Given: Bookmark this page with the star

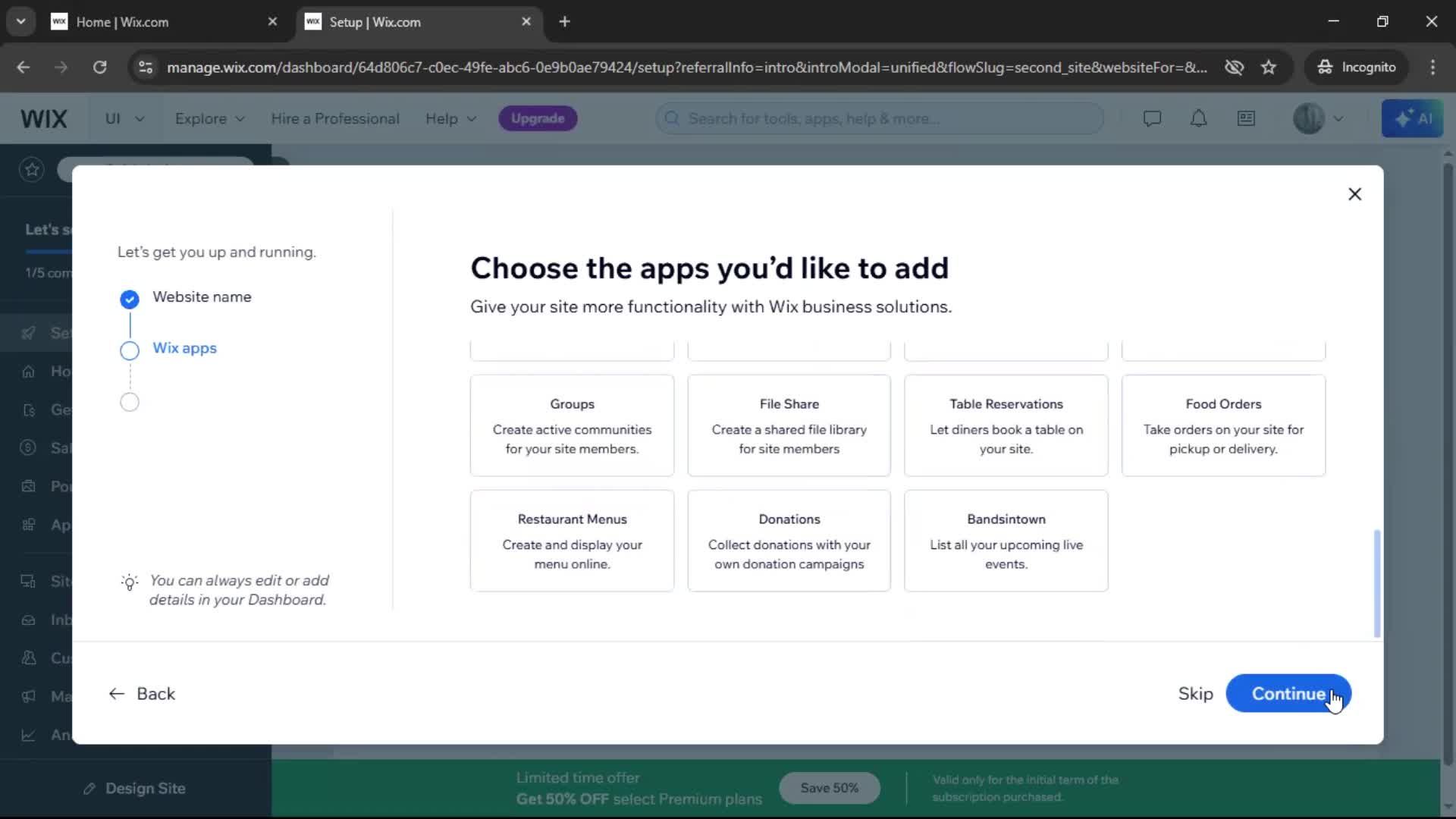Looking at the screenshot, I should [x=1269, y=67].
